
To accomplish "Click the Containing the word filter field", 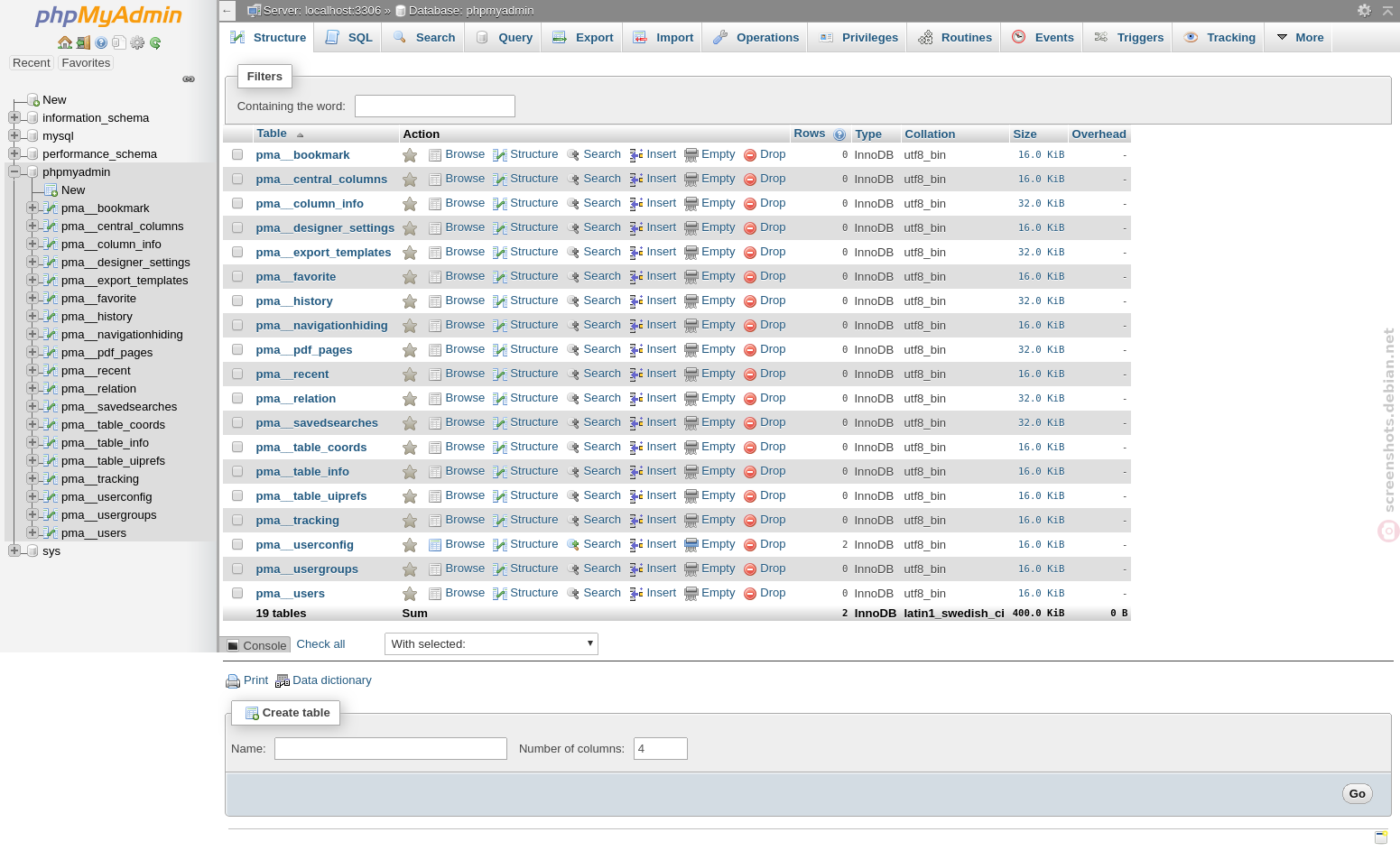I will (x=435, y=106).
